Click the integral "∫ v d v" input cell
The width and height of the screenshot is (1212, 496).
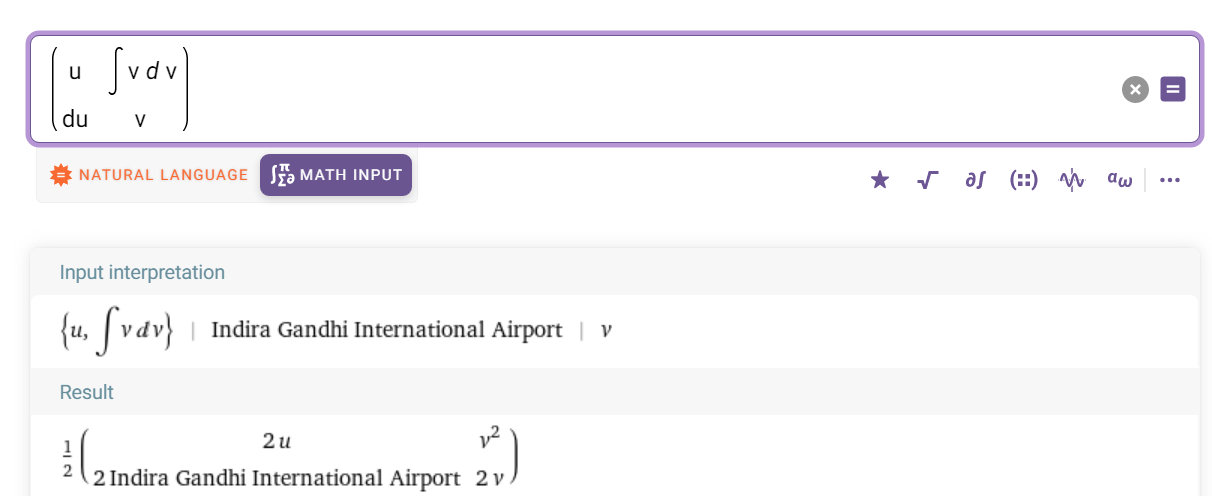pos(143,72)
